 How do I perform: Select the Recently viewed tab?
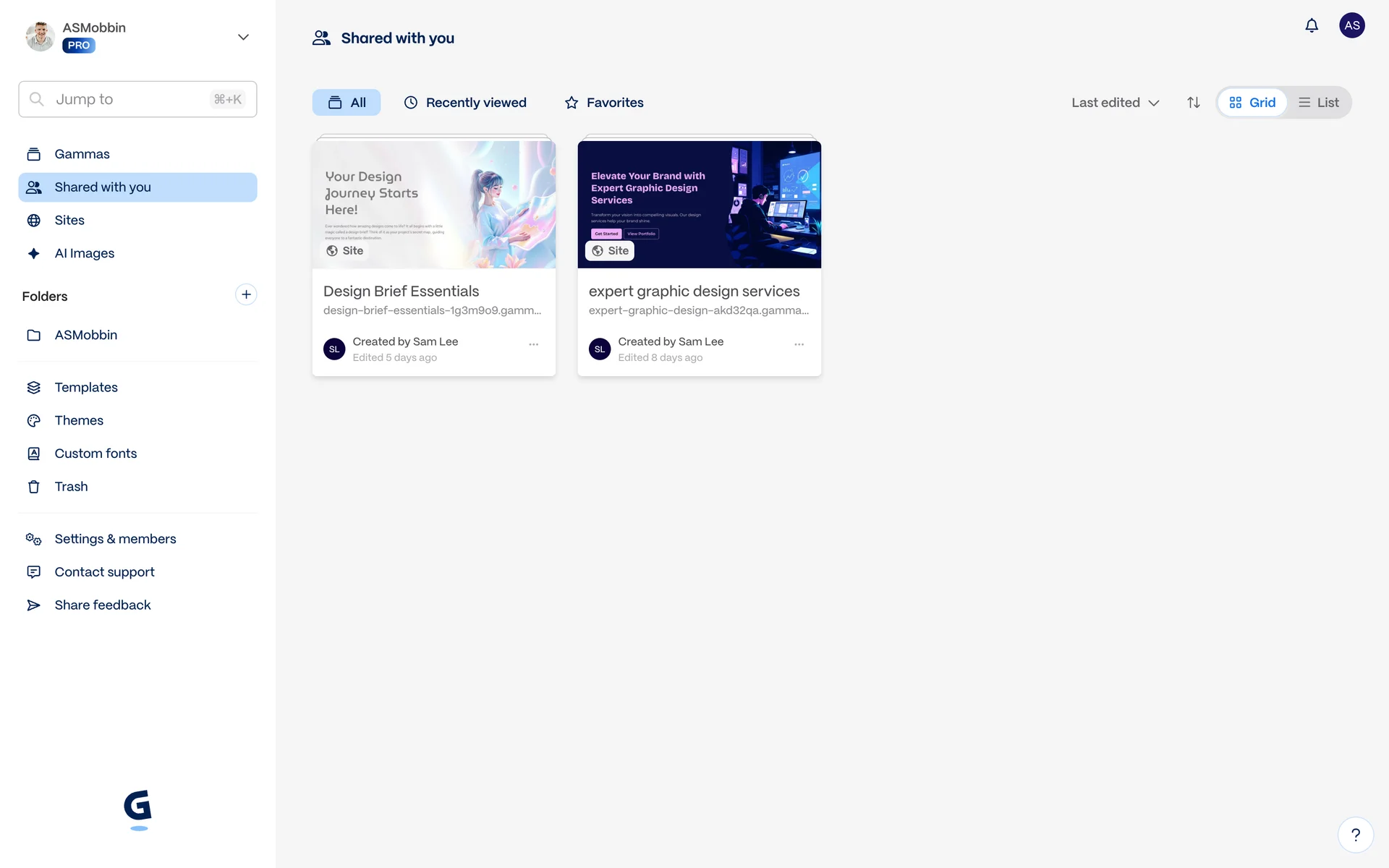coord(465,103)
